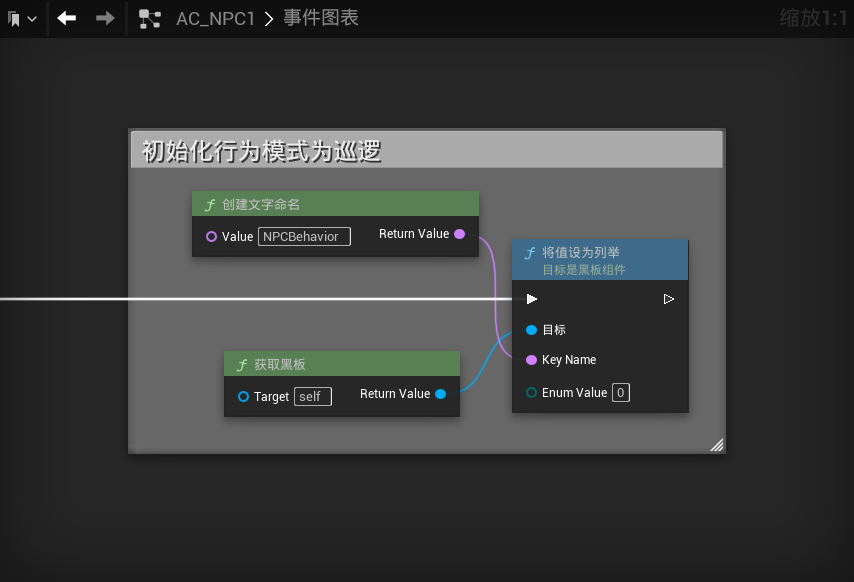Click the blueprint graph hierarchy icon
This screenshot has width=854, height=582.
point(150,19)
